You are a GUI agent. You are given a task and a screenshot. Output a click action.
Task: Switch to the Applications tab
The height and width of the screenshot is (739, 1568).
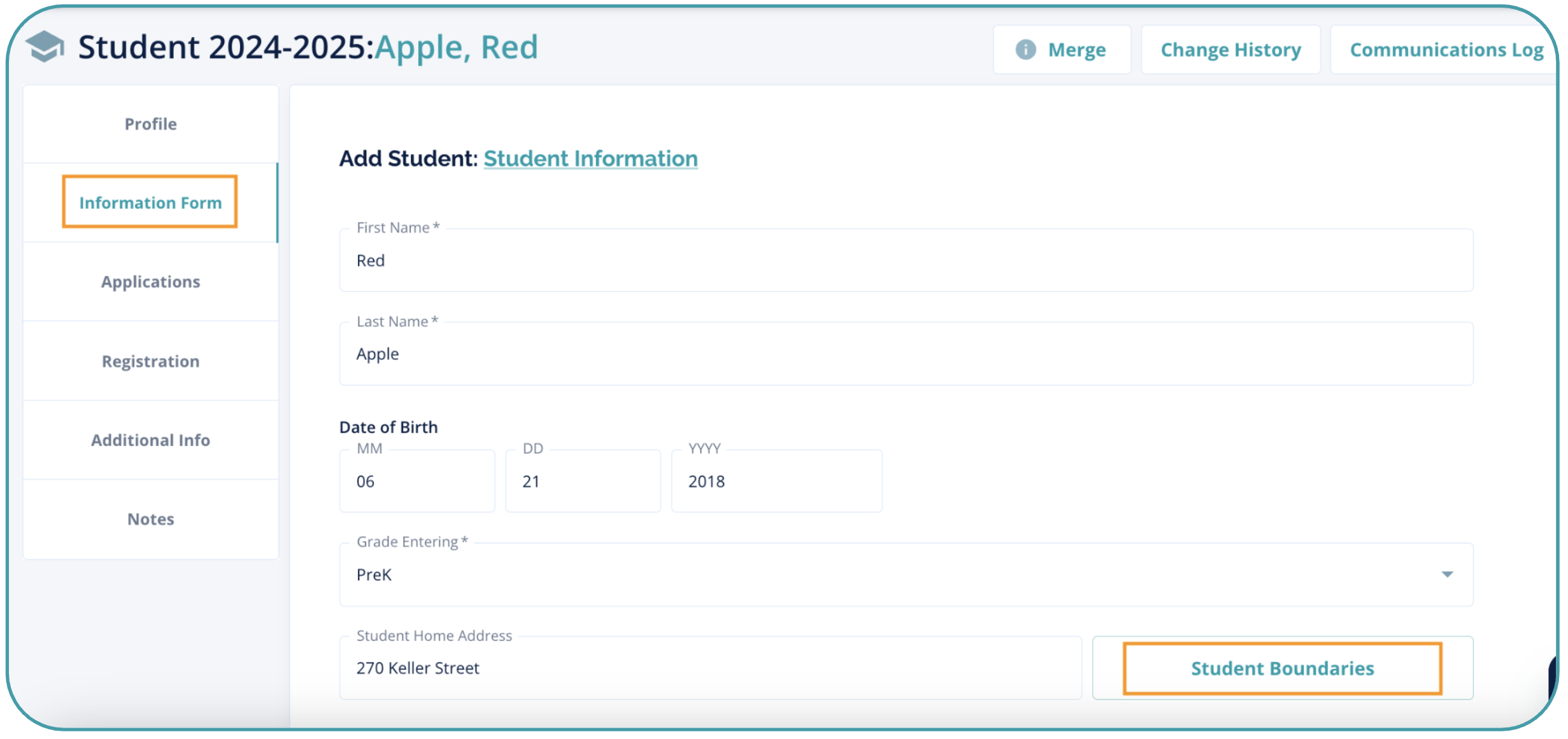[x=151, y=282]
